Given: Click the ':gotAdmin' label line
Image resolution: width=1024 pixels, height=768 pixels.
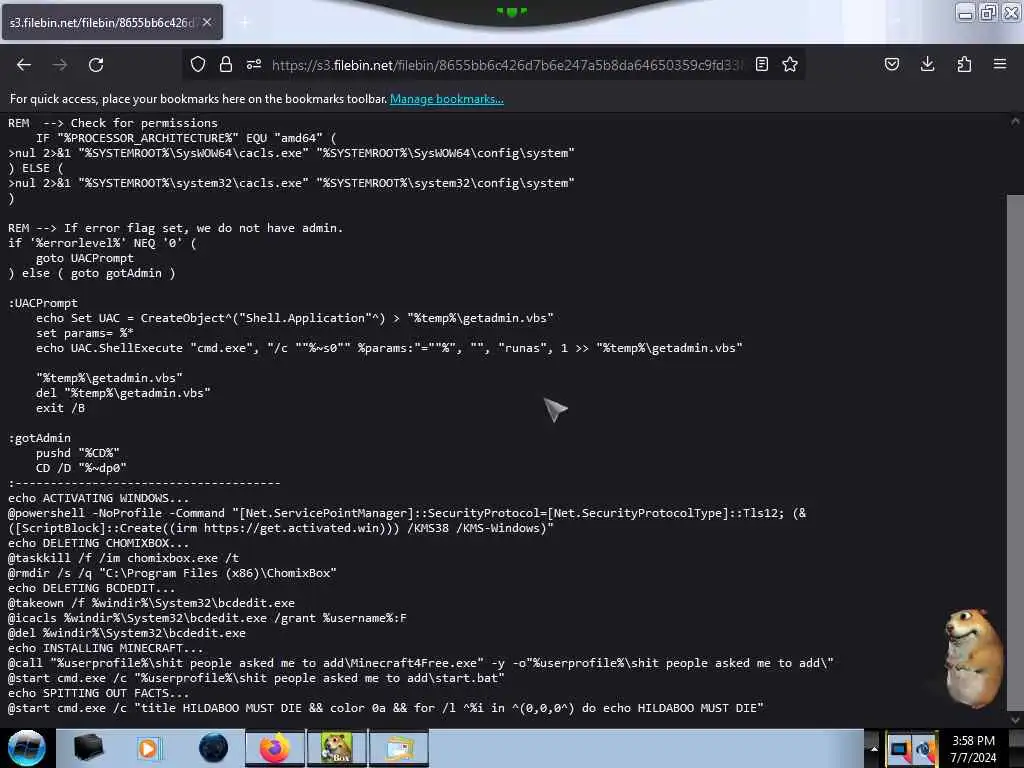Looking at the screenshot, I should [x=39, y=438].
